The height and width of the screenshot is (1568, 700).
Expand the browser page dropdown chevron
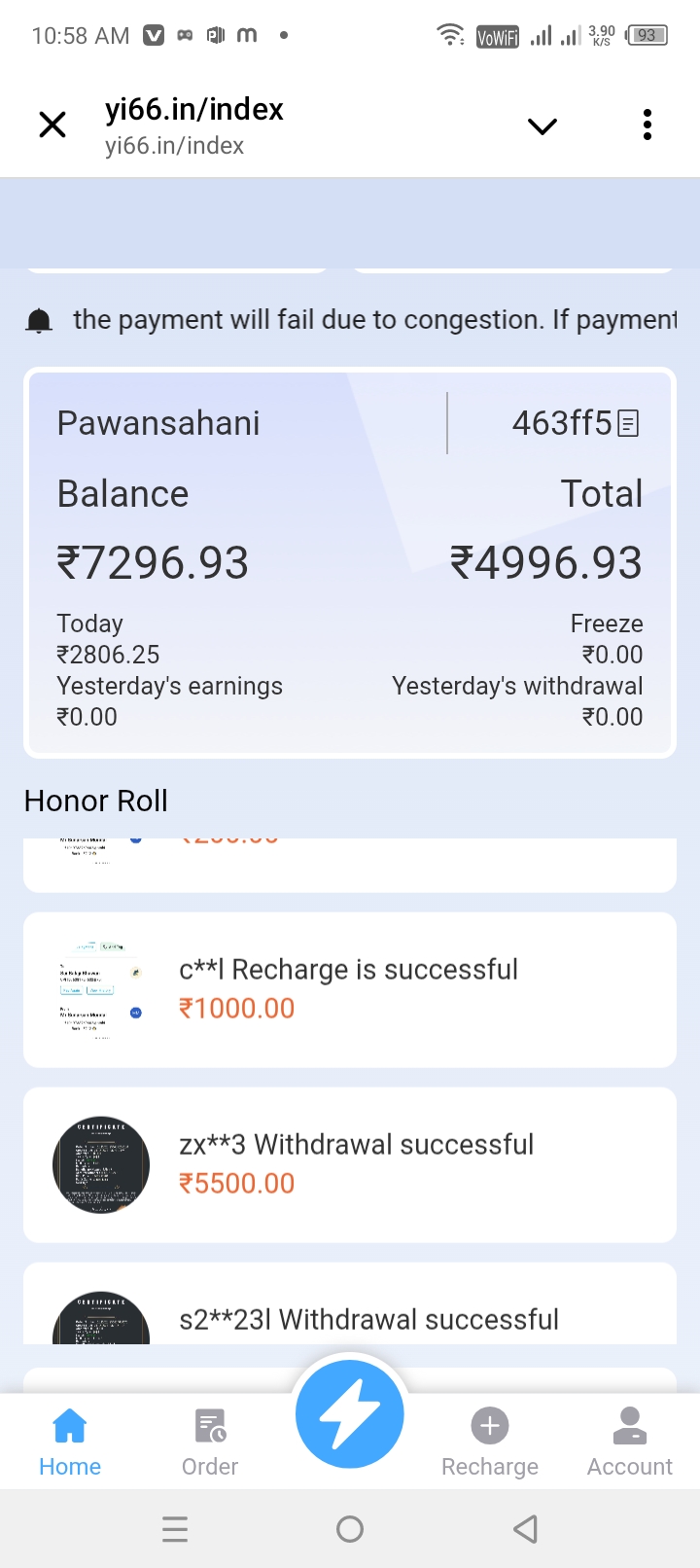point(542,125)
